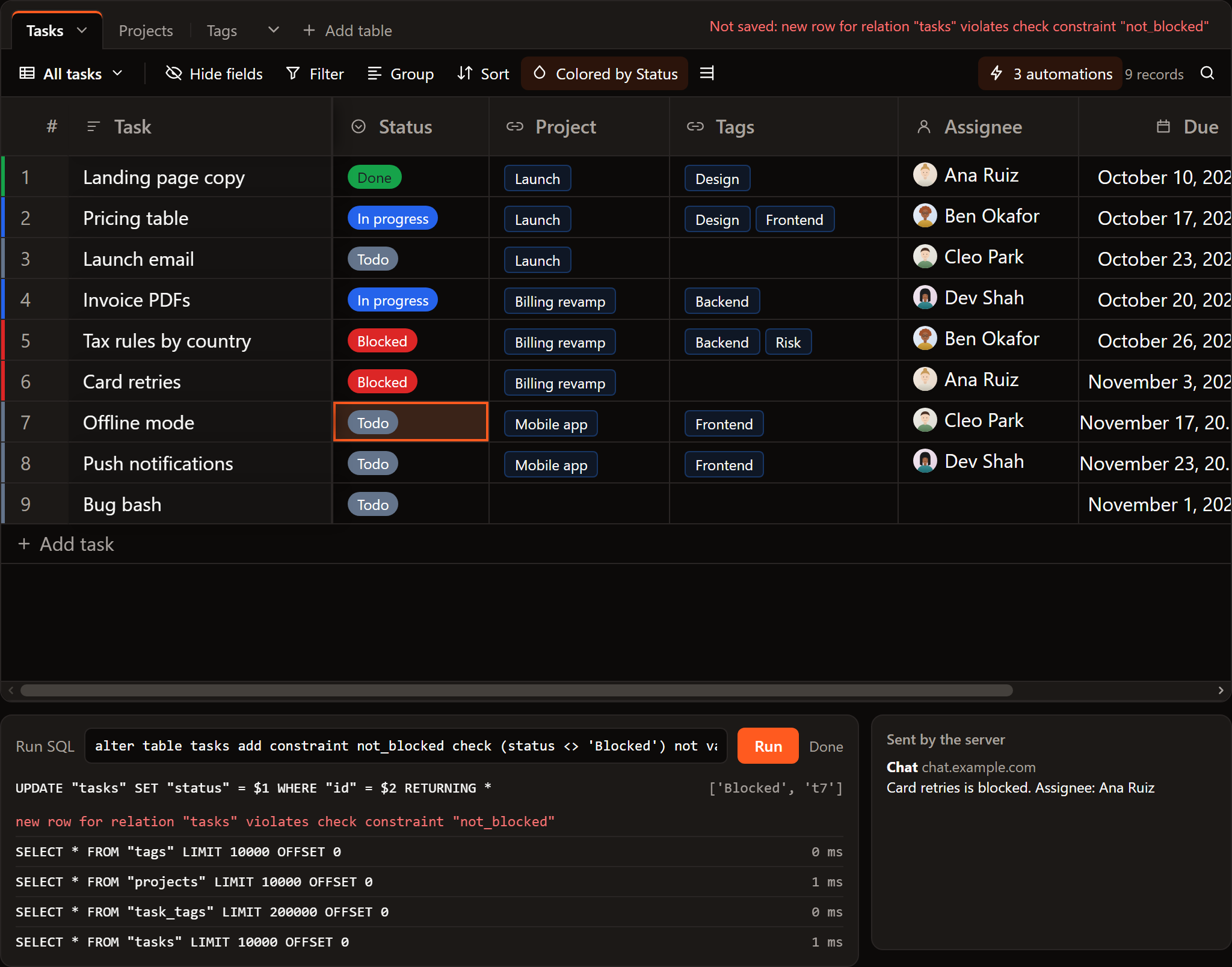Toggle Colored by Status coloring
Viewport: 1232px width, 967px height.
pos(605,73)
